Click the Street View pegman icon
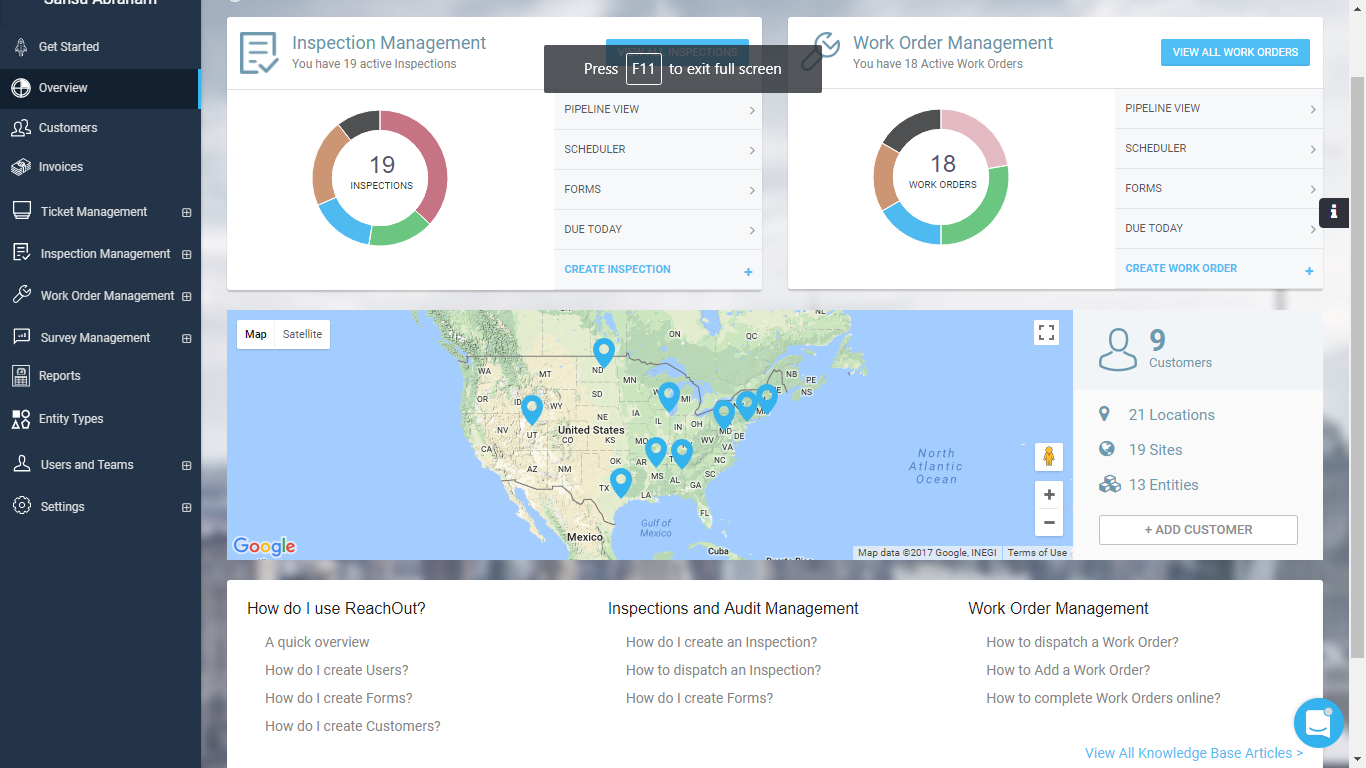Viewport: 1366px width, 768px height. tap(1048, 457)
